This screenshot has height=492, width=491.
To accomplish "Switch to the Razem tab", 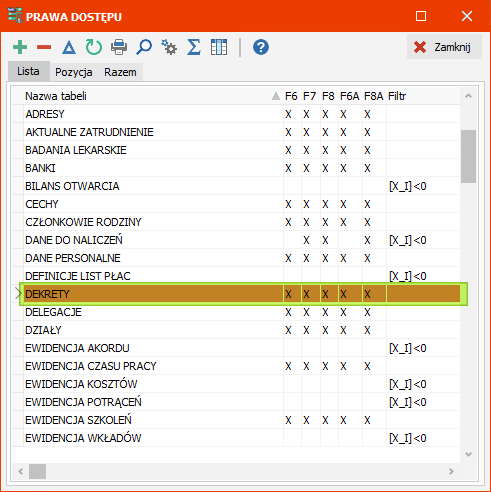I will pyautogui.click(x=120, y=72).
